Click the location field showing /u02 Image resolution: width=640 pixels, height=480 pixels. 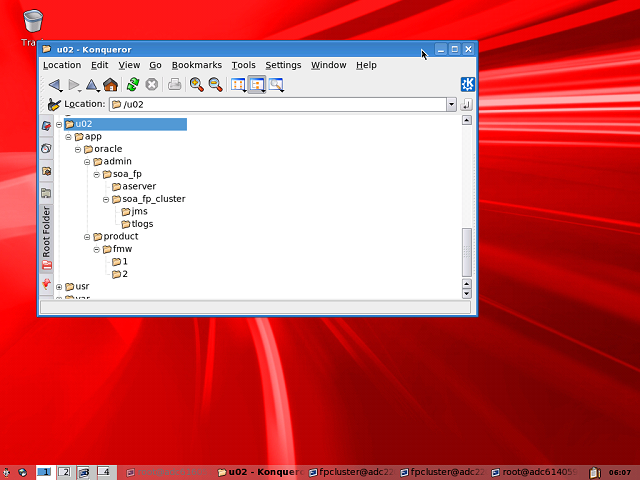pyautogui.click(x=278, y=104)
